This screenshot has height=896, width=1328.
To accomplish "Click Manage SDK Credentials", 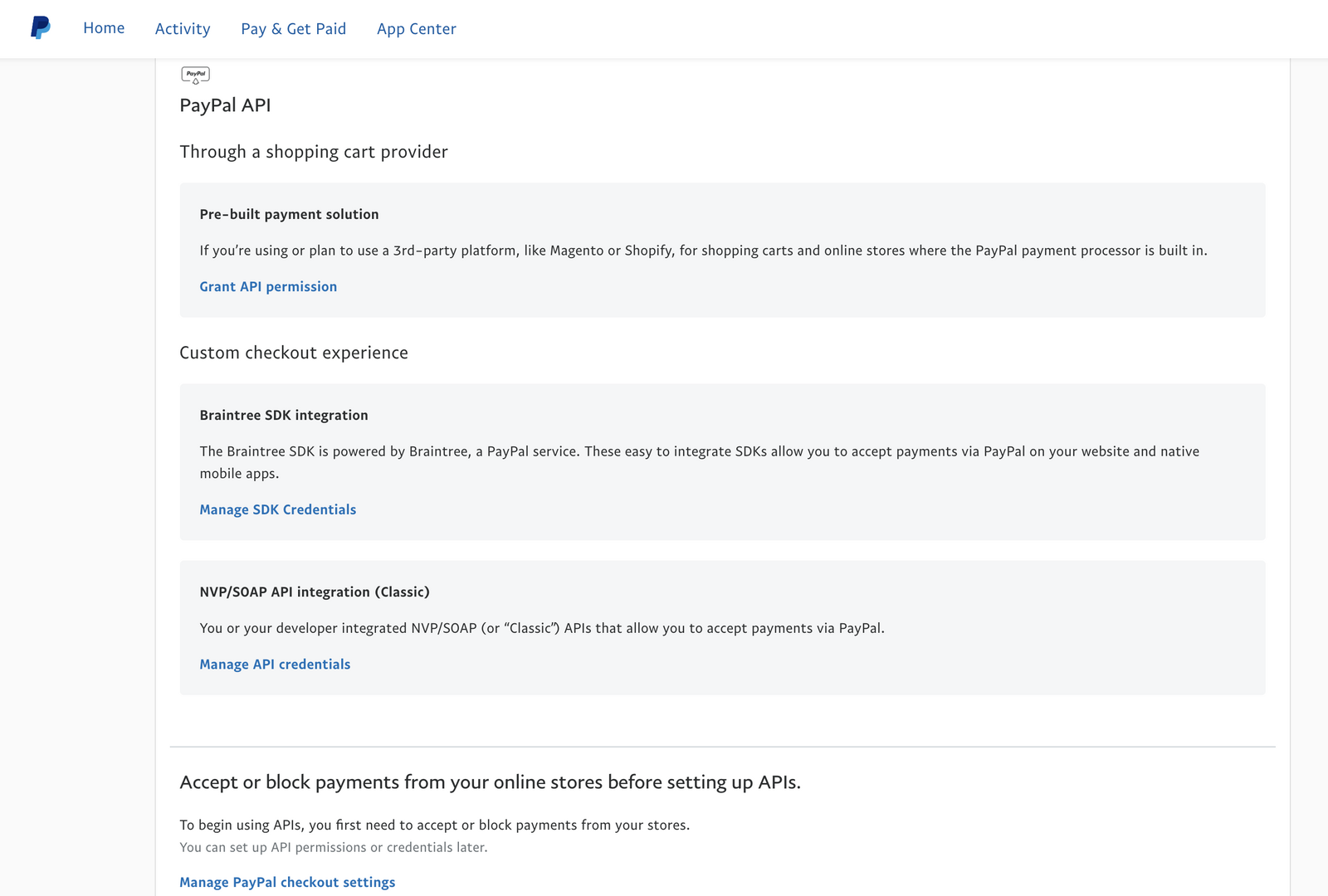I will click(277, 509).
